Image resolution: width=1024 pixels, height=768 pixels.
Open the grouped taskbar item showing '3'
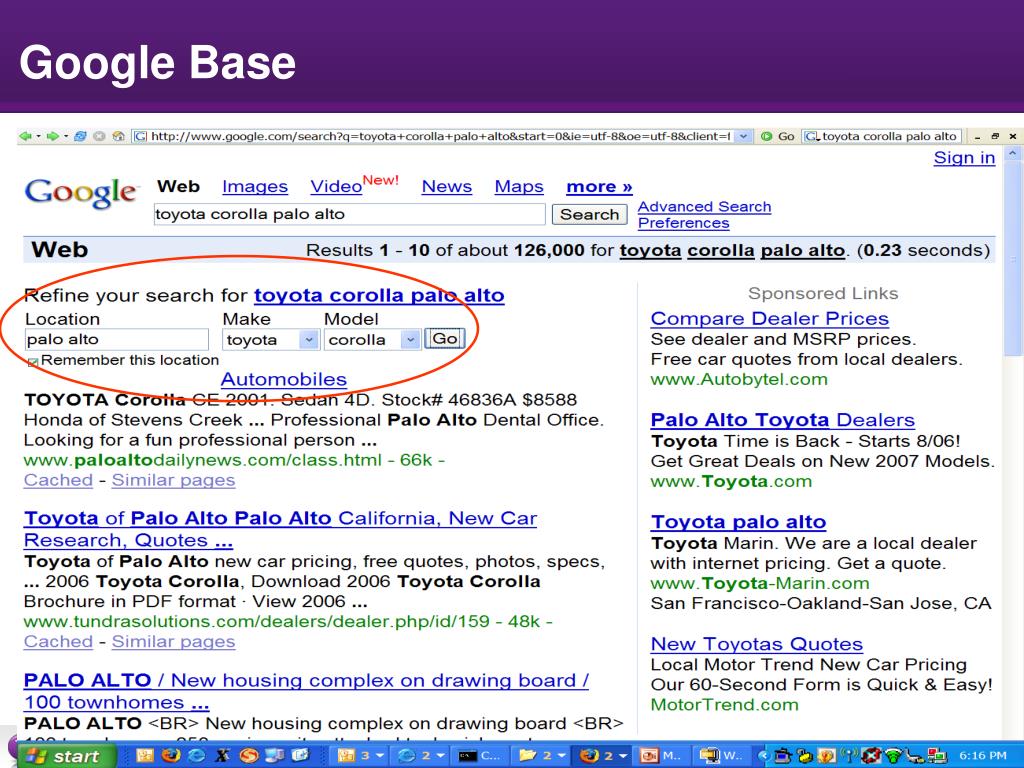pos(359,756)
